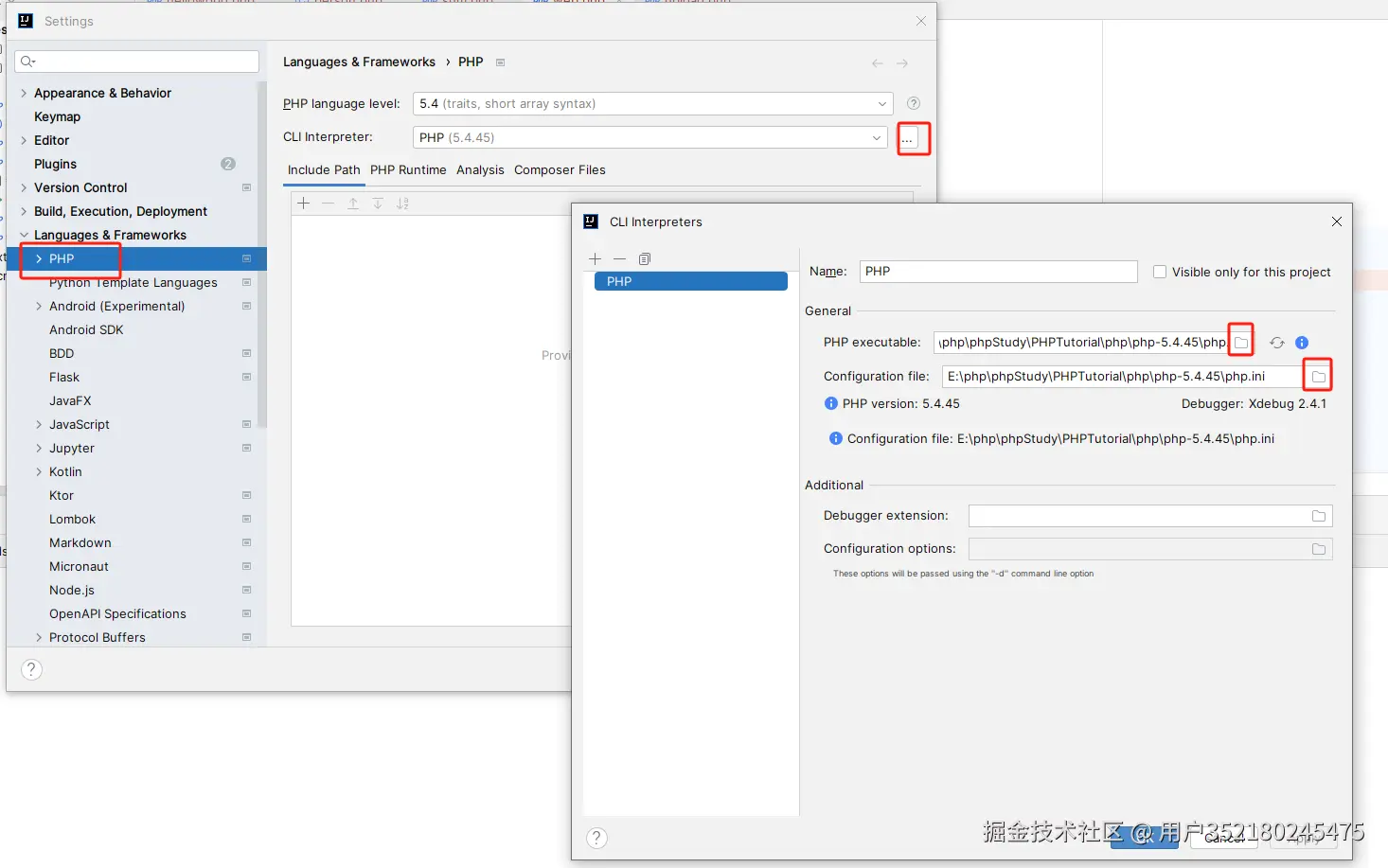
Task: Select Micronaut in the settings tree
Action: pyautogui.click(x=79, y=566)
